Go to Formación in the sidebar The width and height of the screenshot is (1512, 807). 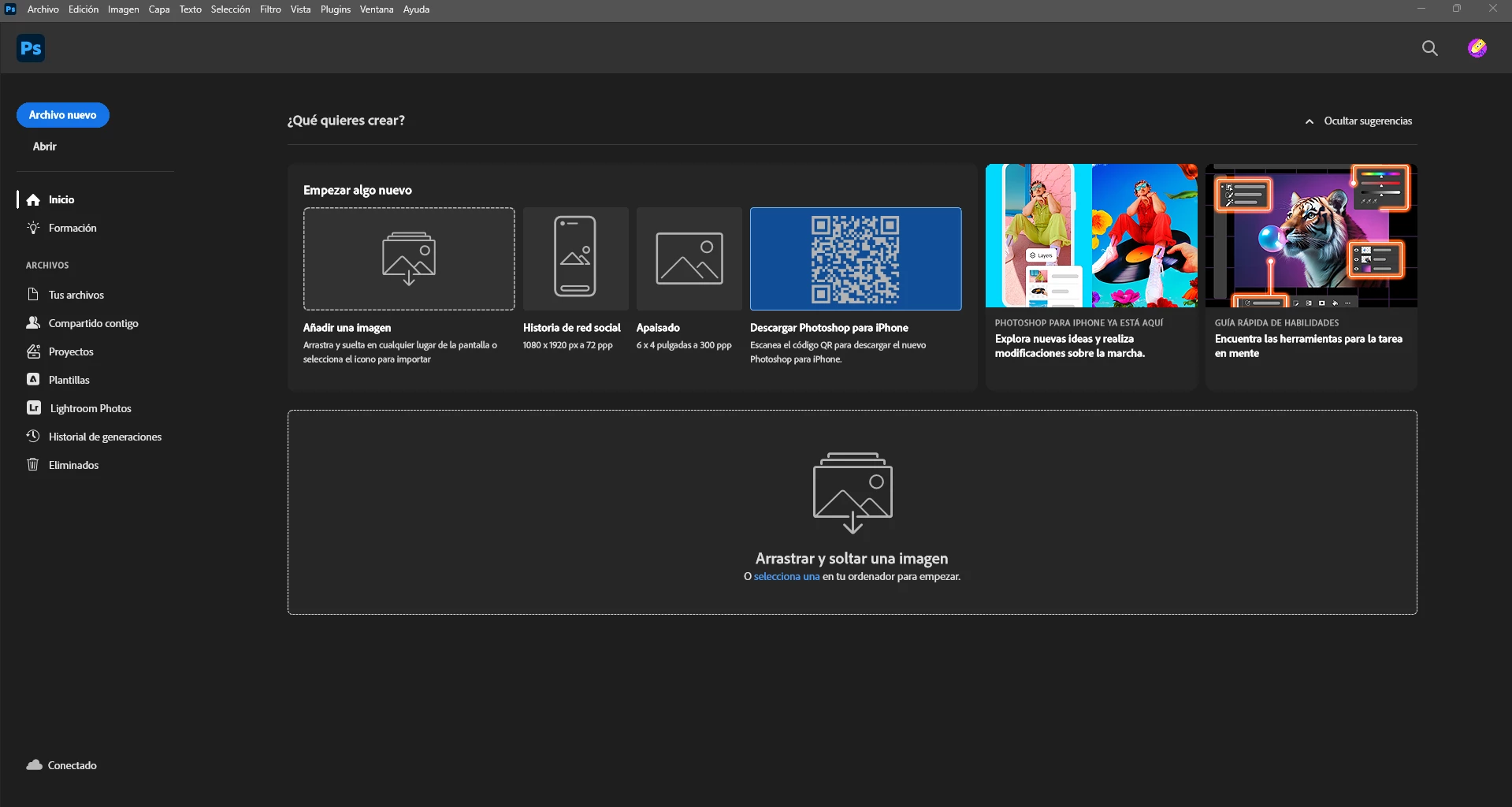point(72,229)
